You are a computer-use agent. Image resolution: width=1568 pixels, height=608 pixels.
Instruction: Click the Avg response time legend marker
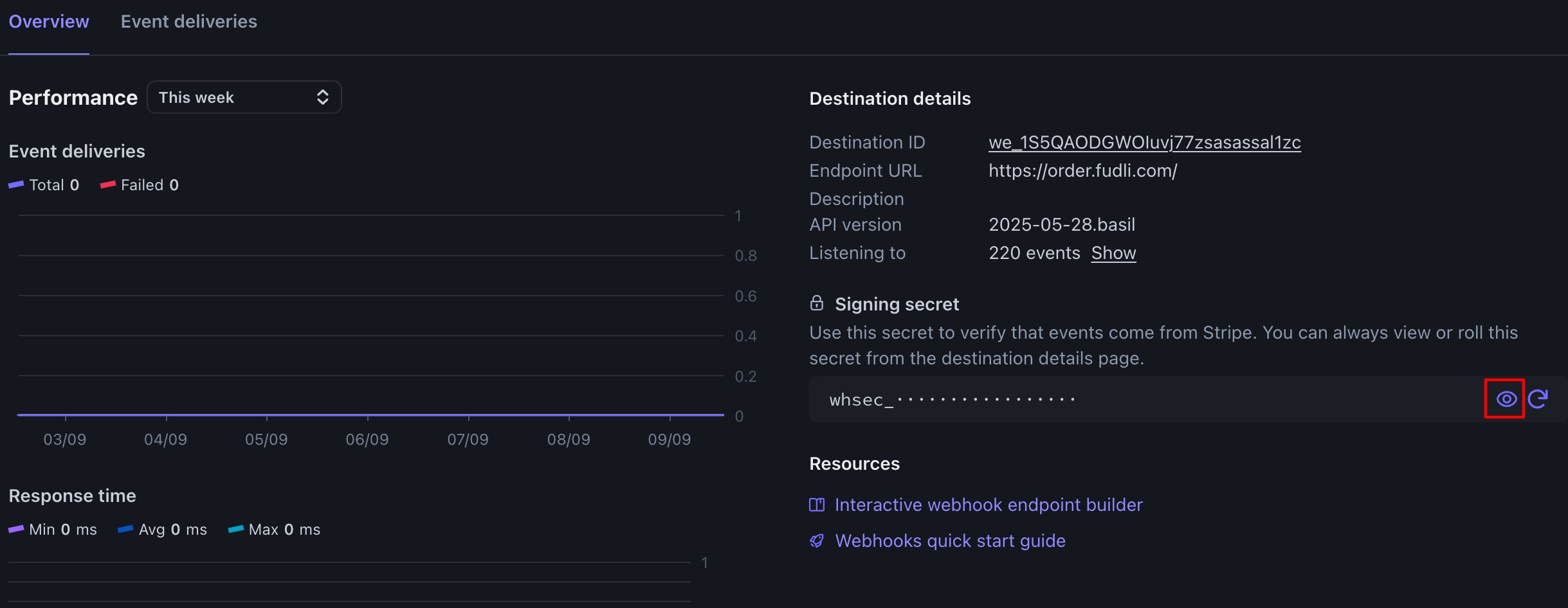125,530
